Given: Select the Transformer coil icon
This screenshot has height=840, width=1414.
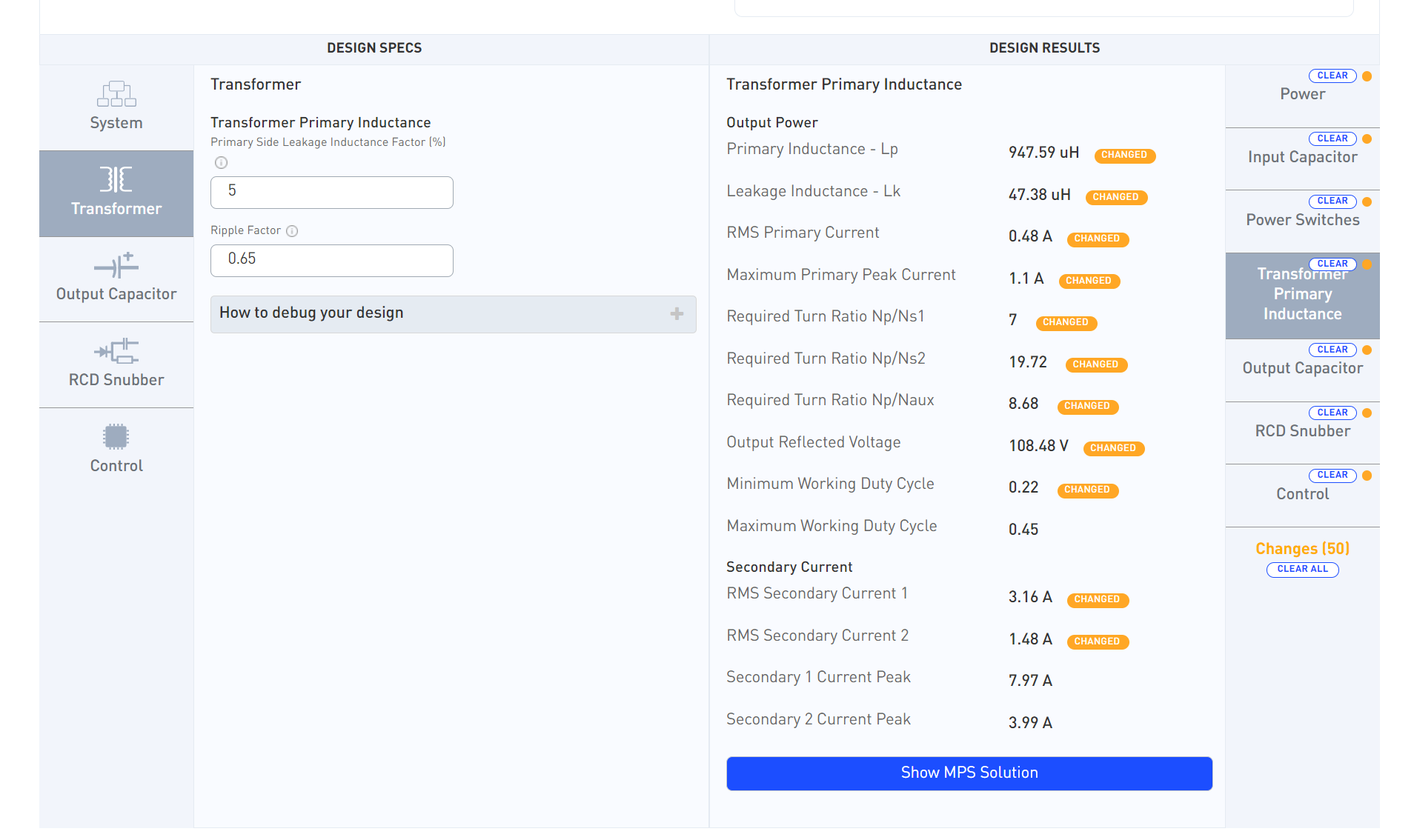Looking at the screenshot, I should (116, 179).
